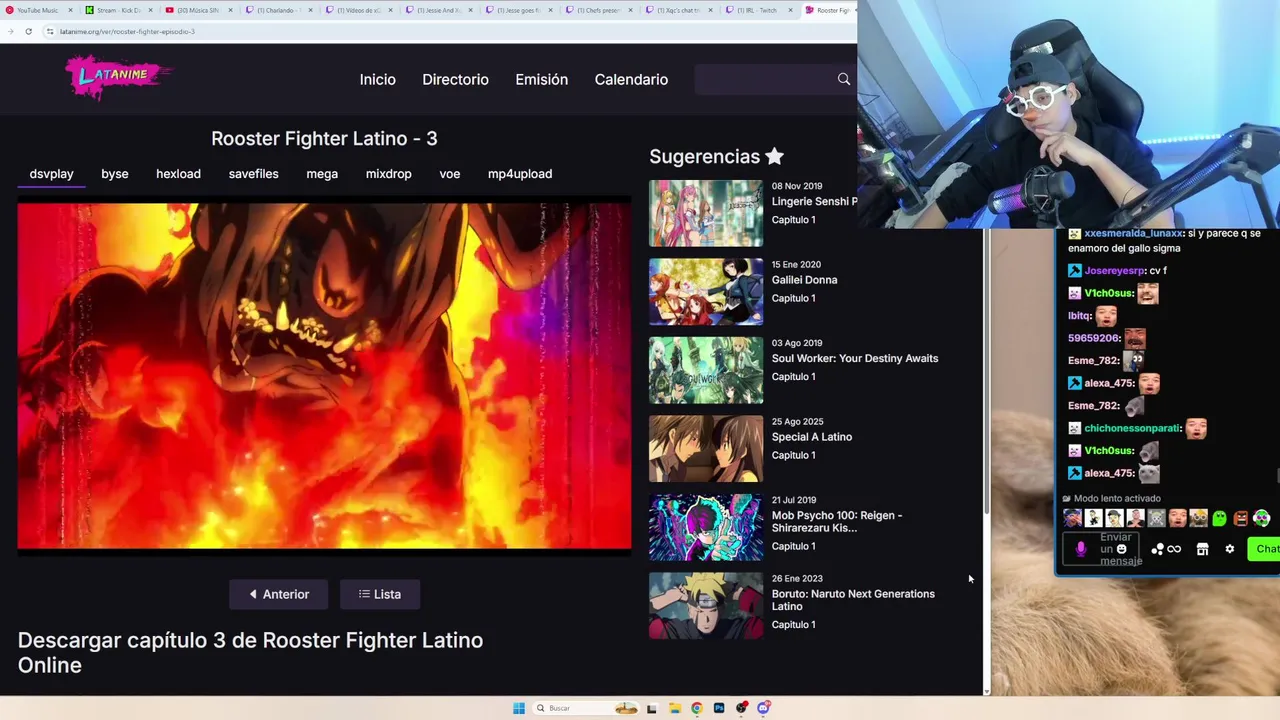The width and height of the screenshot is (1280, 720).
Task: Focus the Latanime search field
Action: [x=765, y=79]
